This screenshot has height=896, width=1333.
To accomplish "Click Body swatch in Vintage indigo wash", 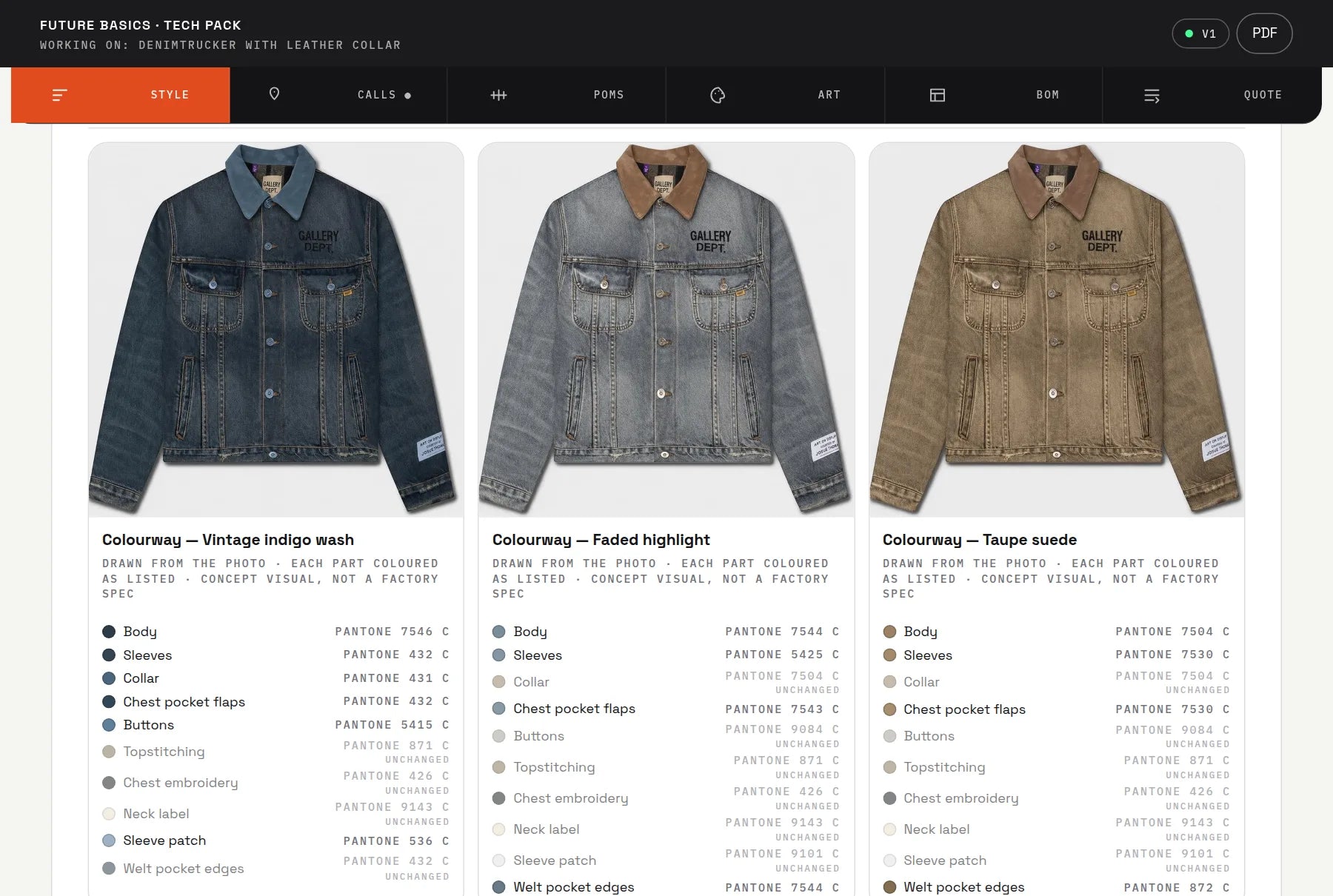I will pyautogui.click(x=109, y=632).
